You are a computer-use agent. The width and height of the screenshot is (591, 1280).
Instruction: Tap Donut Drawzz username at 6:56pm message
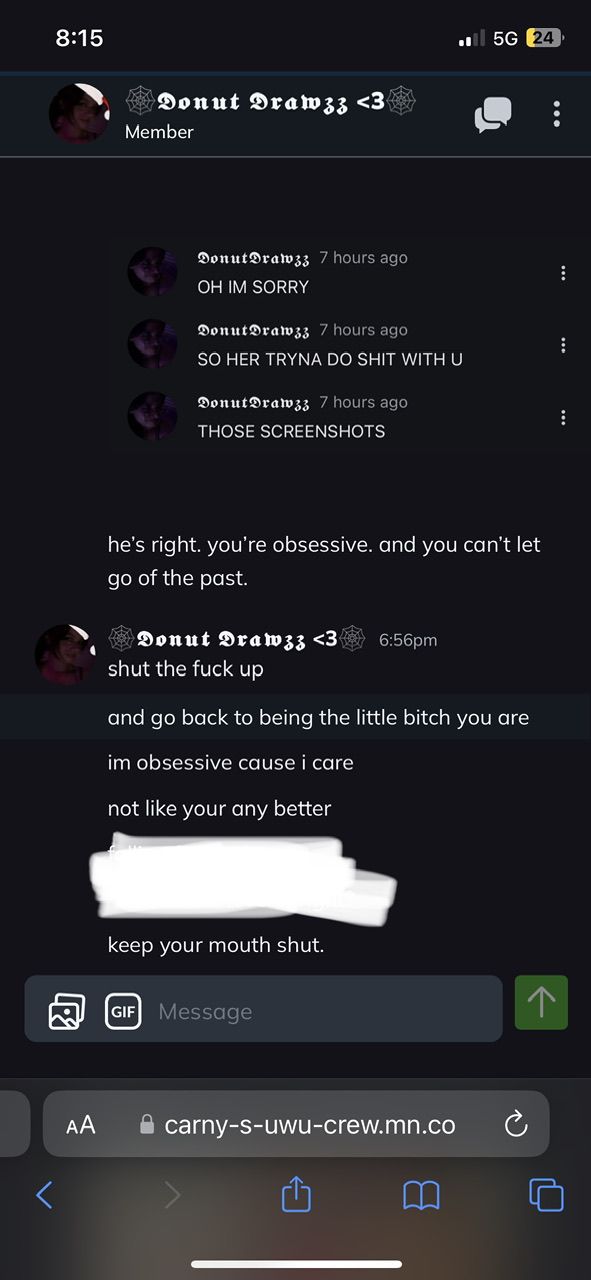pyautogui.click(x=237, y=638)
